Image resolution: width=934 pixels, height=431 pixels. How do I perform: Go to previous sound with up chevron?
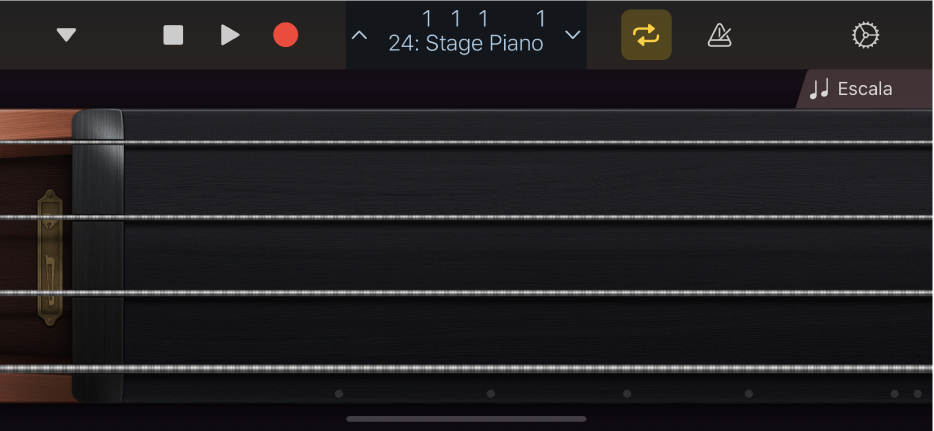pos(360,36)
